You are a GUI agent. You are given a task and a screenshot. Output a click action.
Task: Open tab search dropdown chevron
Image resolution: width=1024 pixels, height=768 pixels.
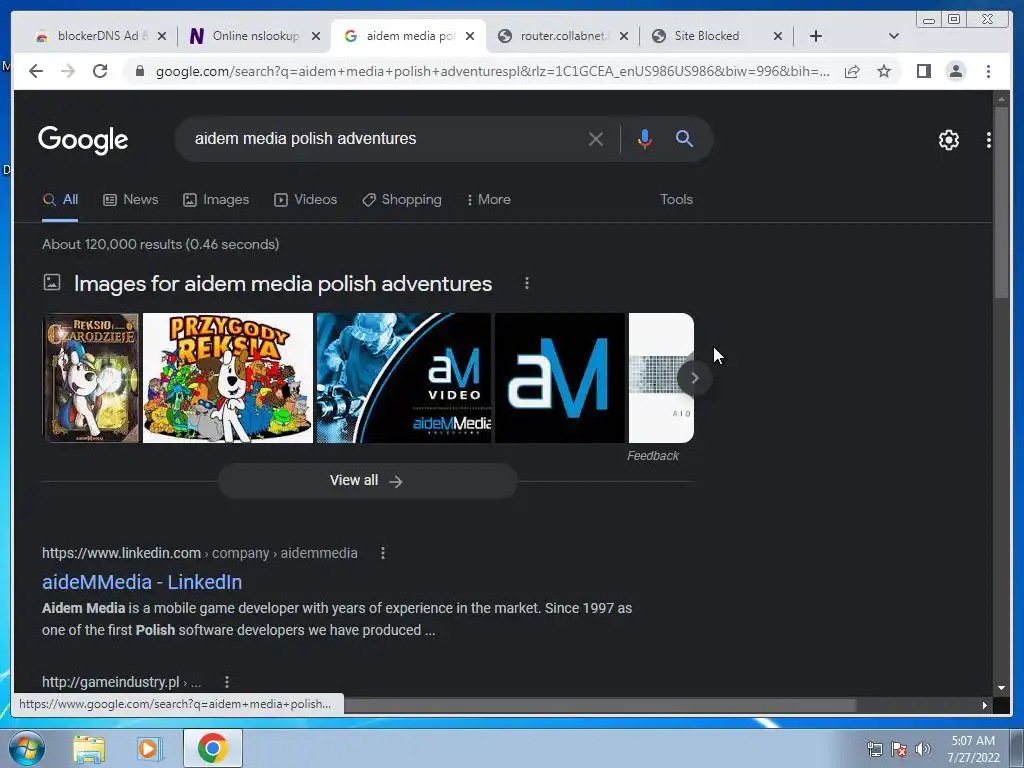coord(894,36)
